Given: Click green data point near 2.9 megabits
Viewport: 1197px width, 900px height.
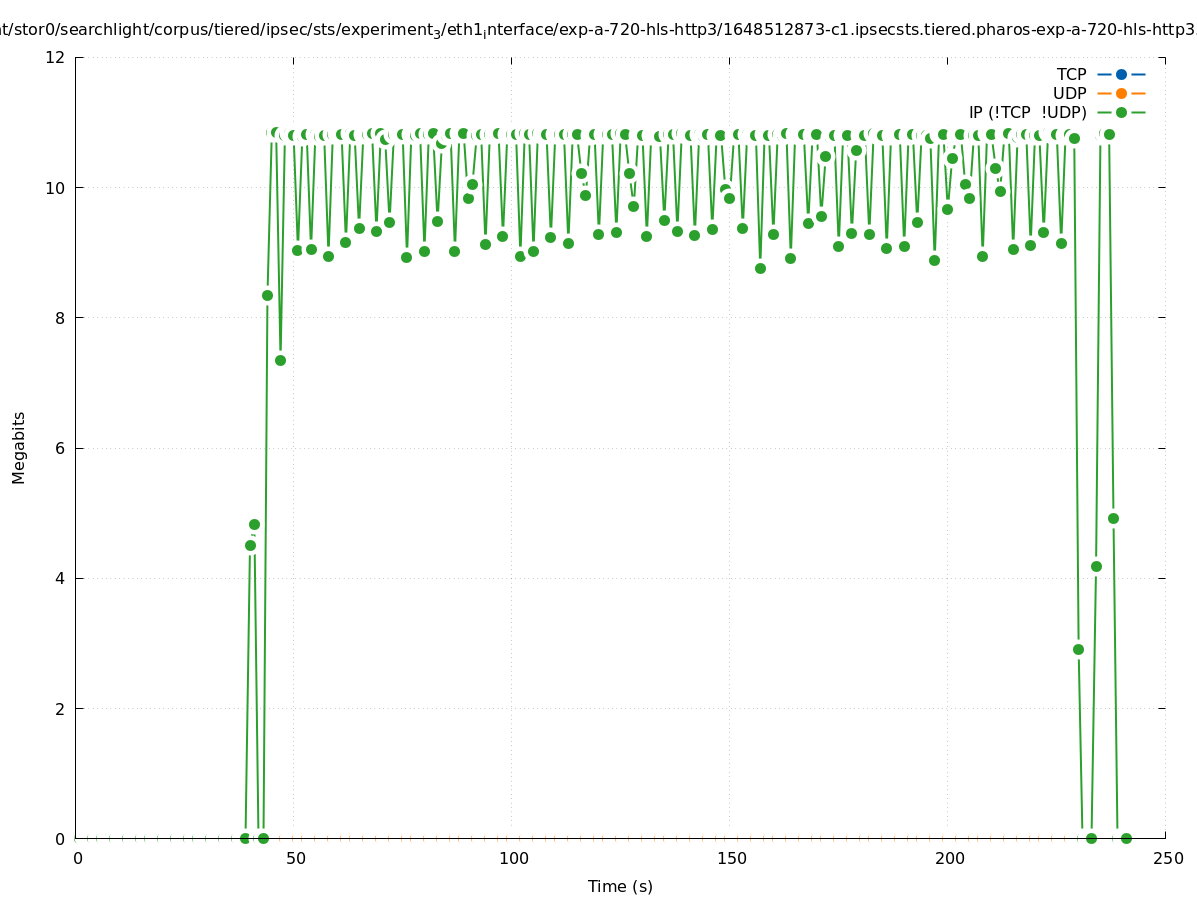Looking at the screenshot, I should 1078,649.
